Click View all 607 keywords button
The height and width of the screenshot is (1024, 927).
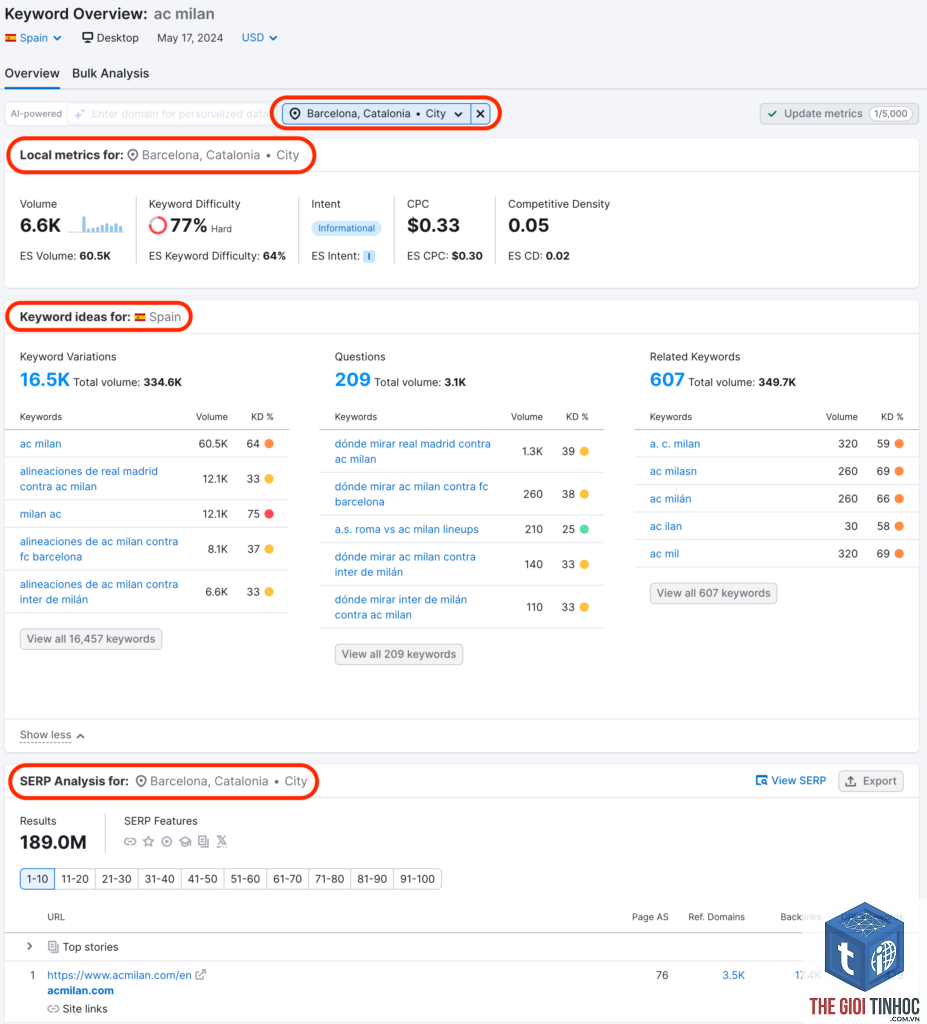[x=713, y=593]
